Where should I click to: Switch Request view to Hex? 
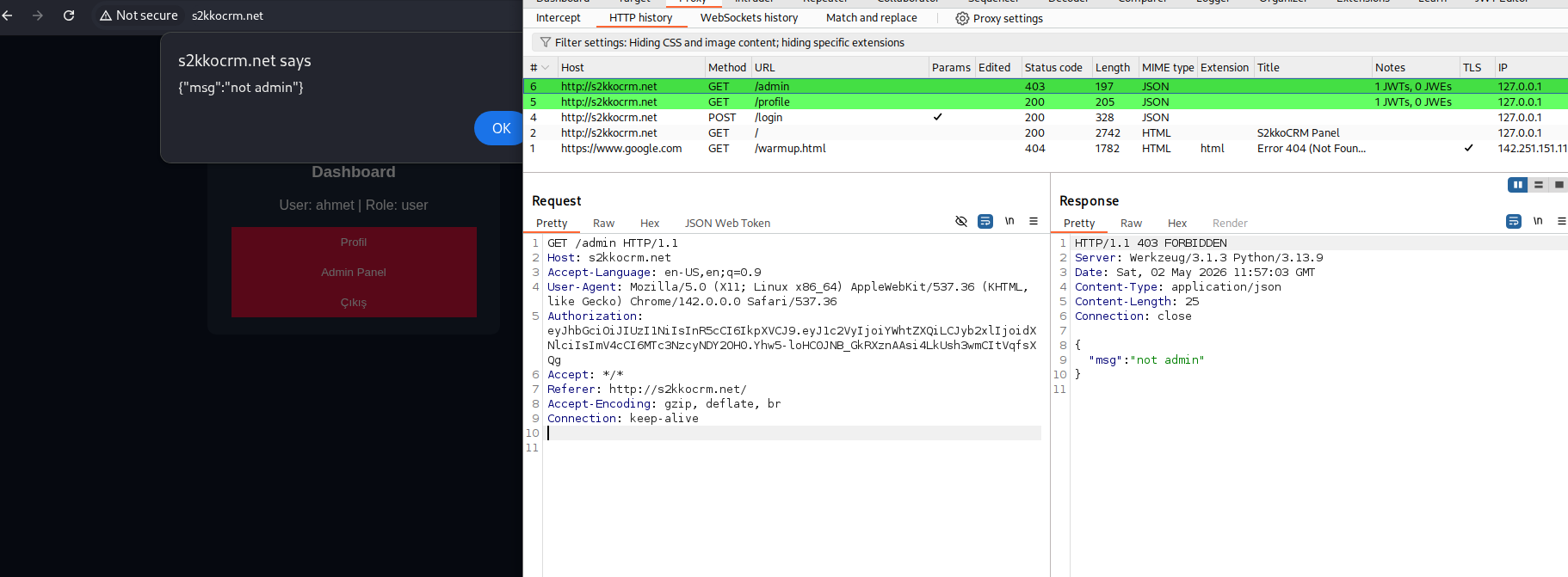tap(650, 223)
